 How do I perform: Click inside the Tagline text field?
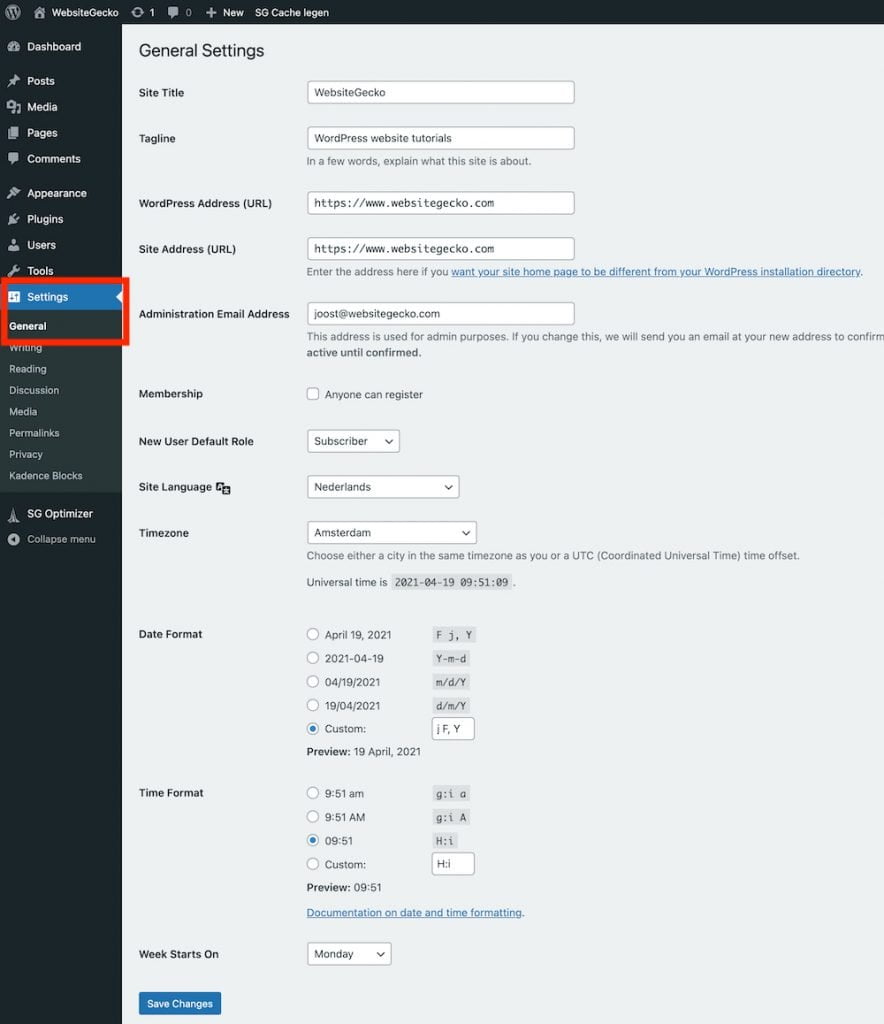[x=440, y=137]
